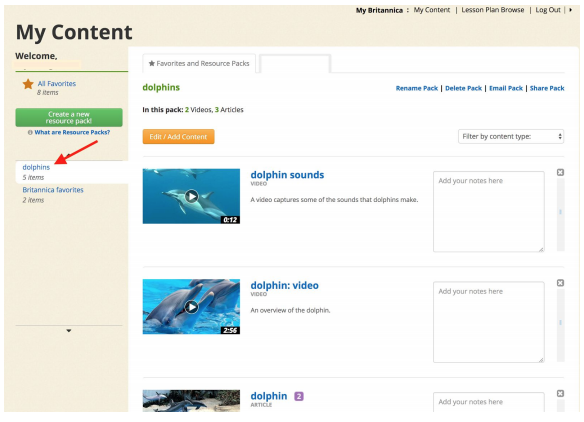
Task: Click the orange All Favorites star icon
Action: pyautogui.click(x=28, y=84)
